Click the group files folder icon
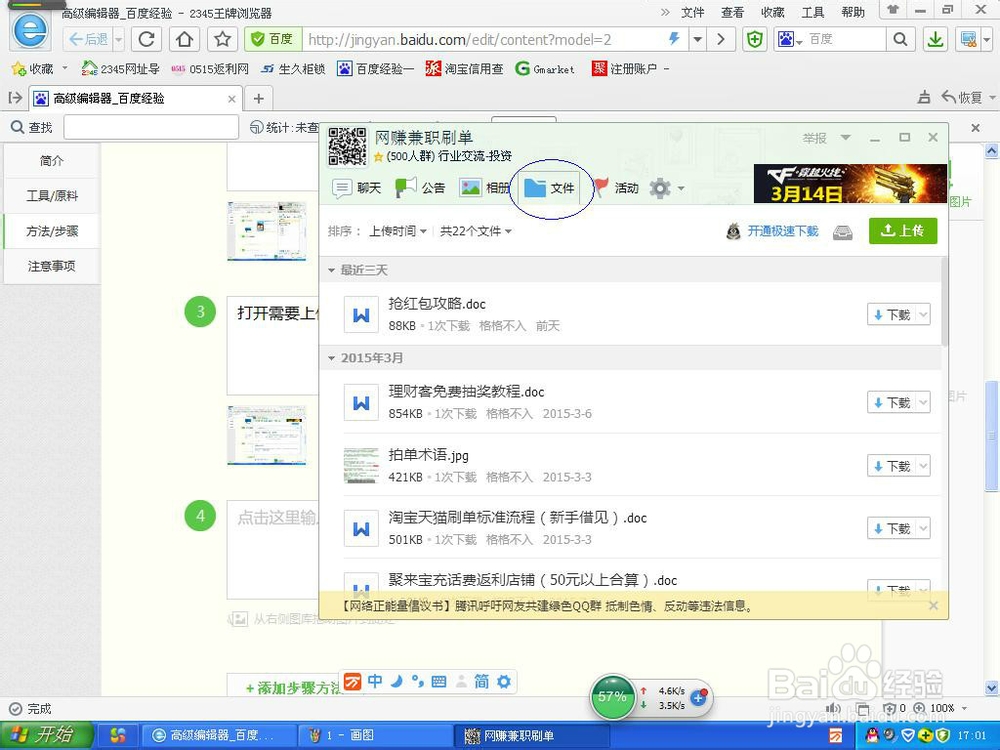The height and width of the screenshot is (750, 1000). [x=535, y=188]
